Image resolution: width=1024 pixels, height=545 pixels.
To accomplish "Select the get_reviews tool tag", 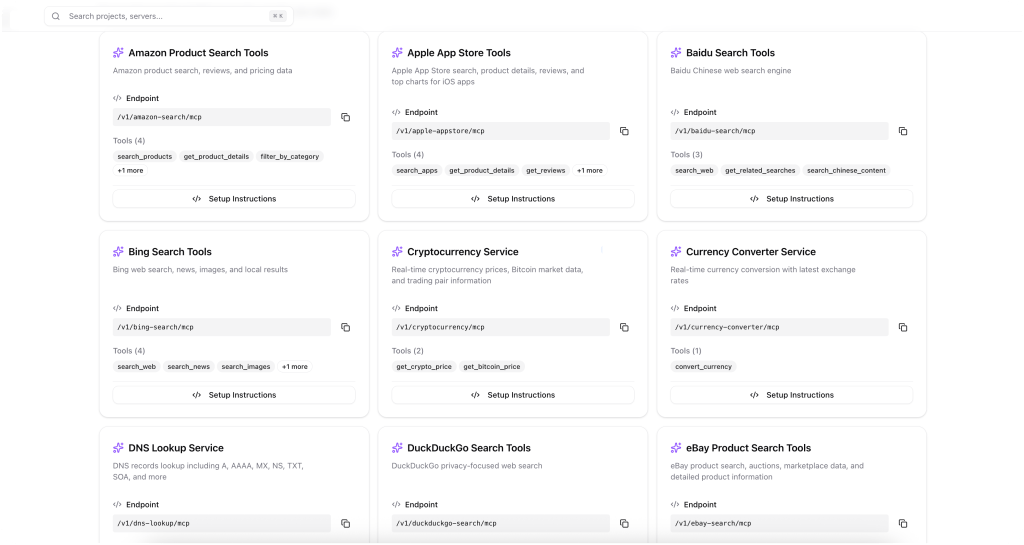I will 546,171.
